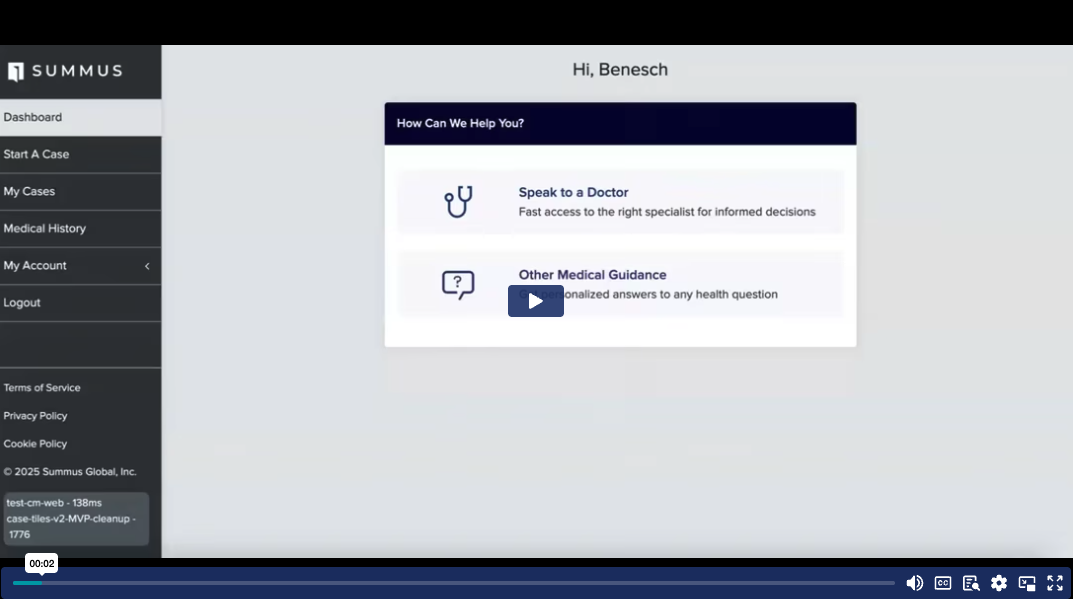The image size is (1073, 599).
Task: Open the Dashboard menu item
Action: pos(33,117)
